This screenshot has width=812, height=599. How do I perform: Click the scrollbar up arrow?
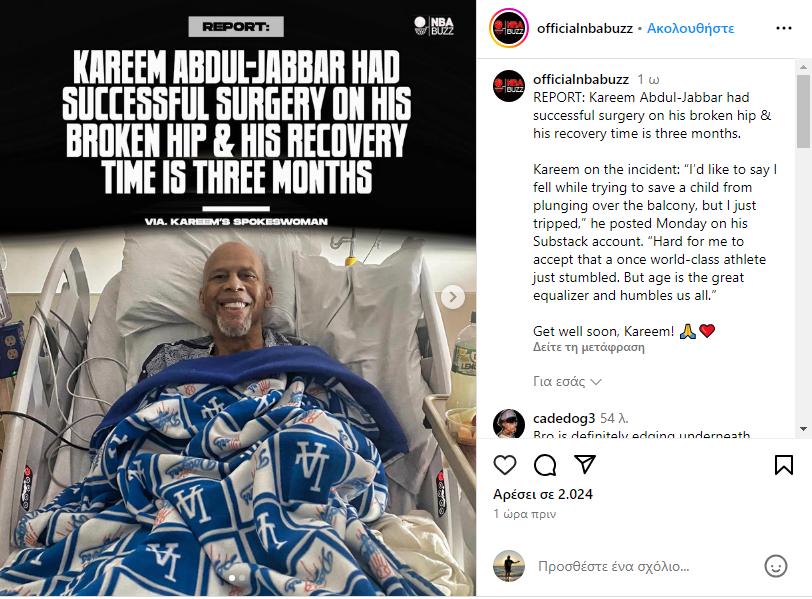(803, 67)
